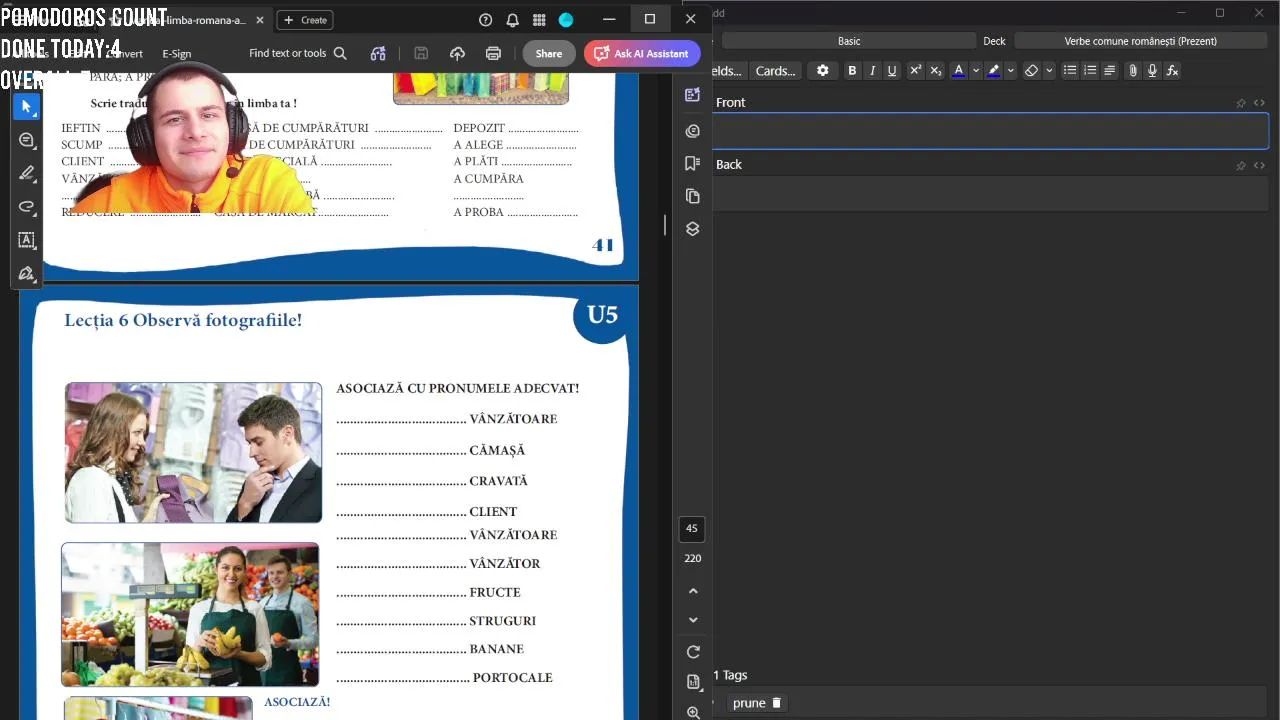Image resolution: width=1280 pixels, height=720 pixels.
Task: Toggle underline formatting in Anki
Action: point(892,71)
